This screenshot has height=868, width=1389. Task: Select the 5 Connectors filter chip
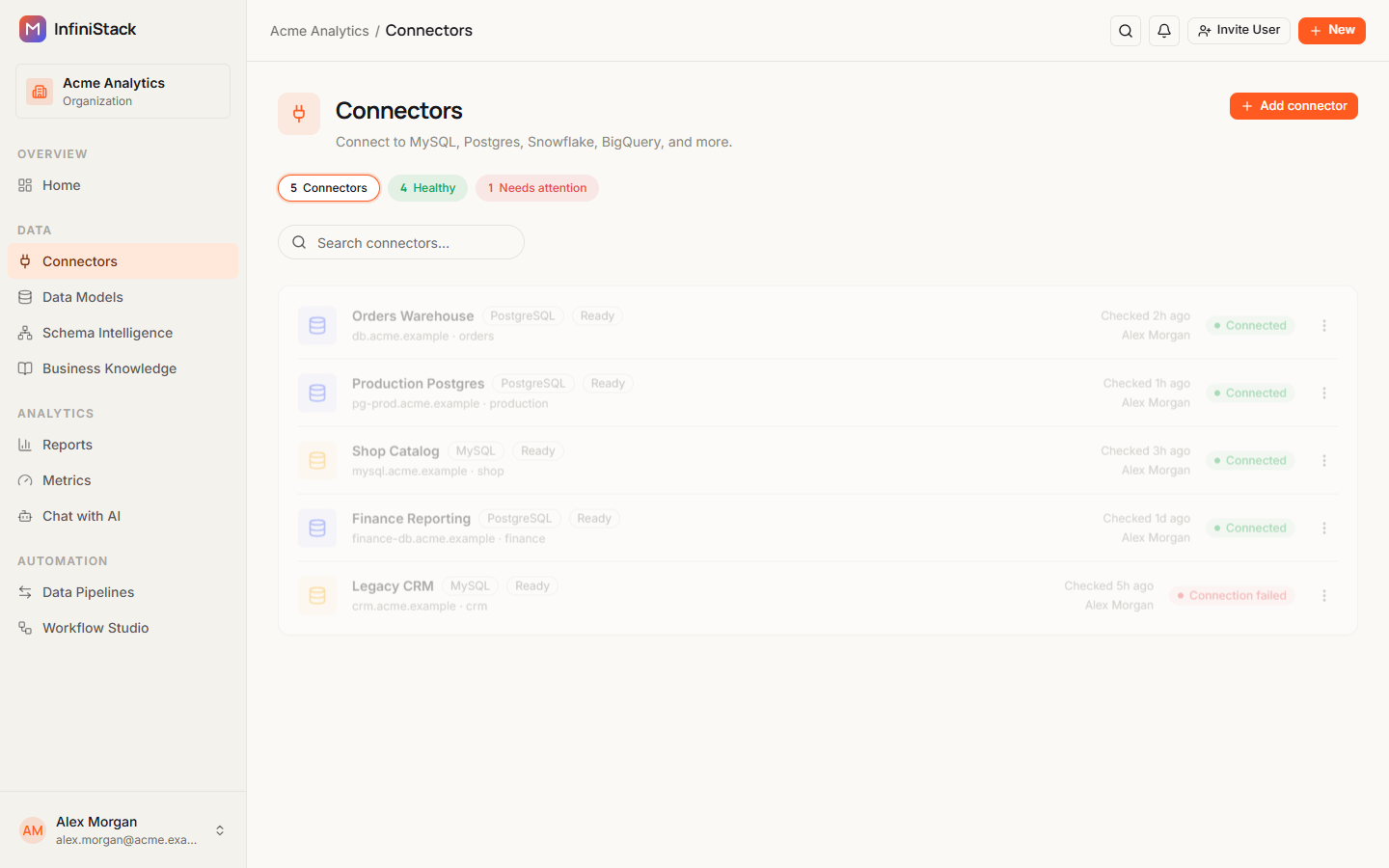(329, 188)
